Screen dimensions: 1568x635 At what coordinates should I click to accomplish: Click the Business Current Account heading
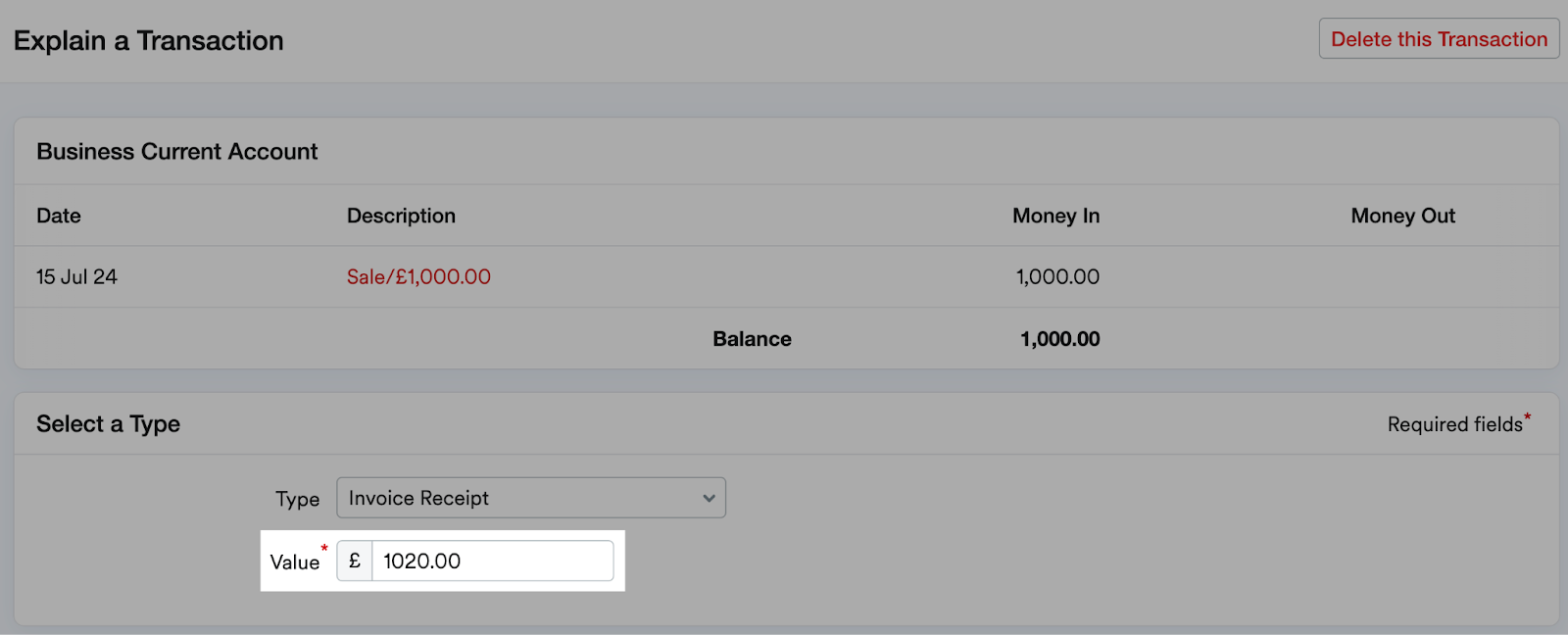[x=176, y=151]
